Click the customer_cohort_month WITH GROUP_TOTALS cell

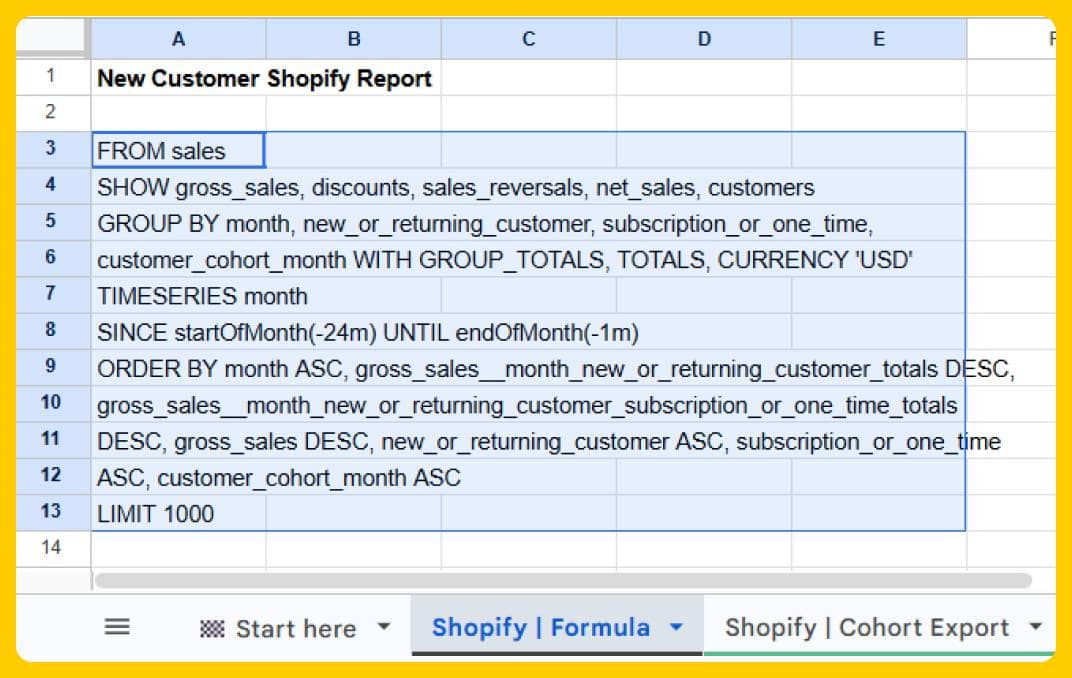pyautogui.click(x=178, y=259)
